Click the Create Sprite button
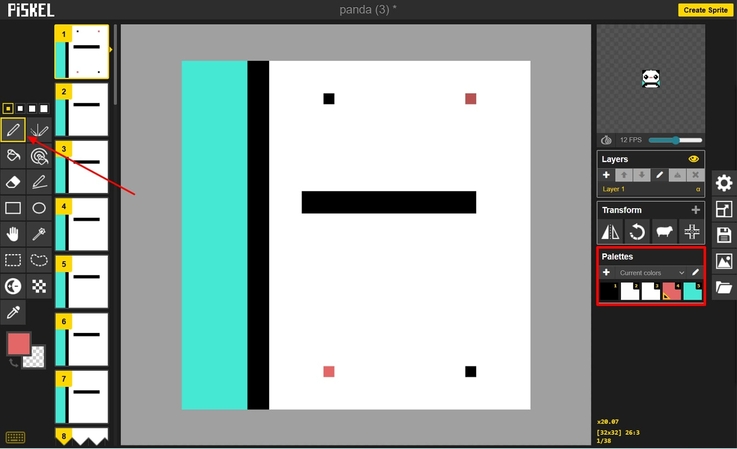This screenshot has height=449, width=737. pyautogui.click(x=705, y=10)
